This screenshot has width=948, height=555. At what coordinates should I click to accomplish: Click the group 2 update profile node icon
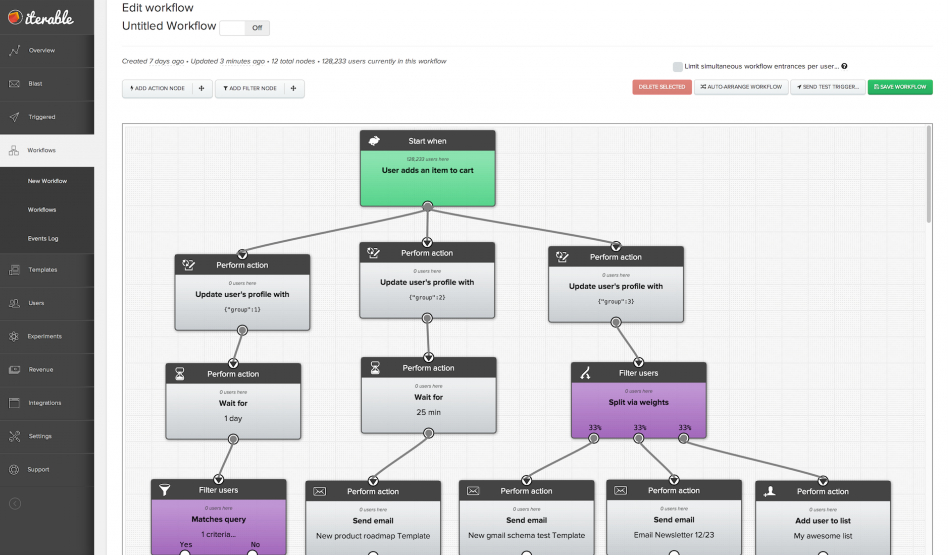373,253
